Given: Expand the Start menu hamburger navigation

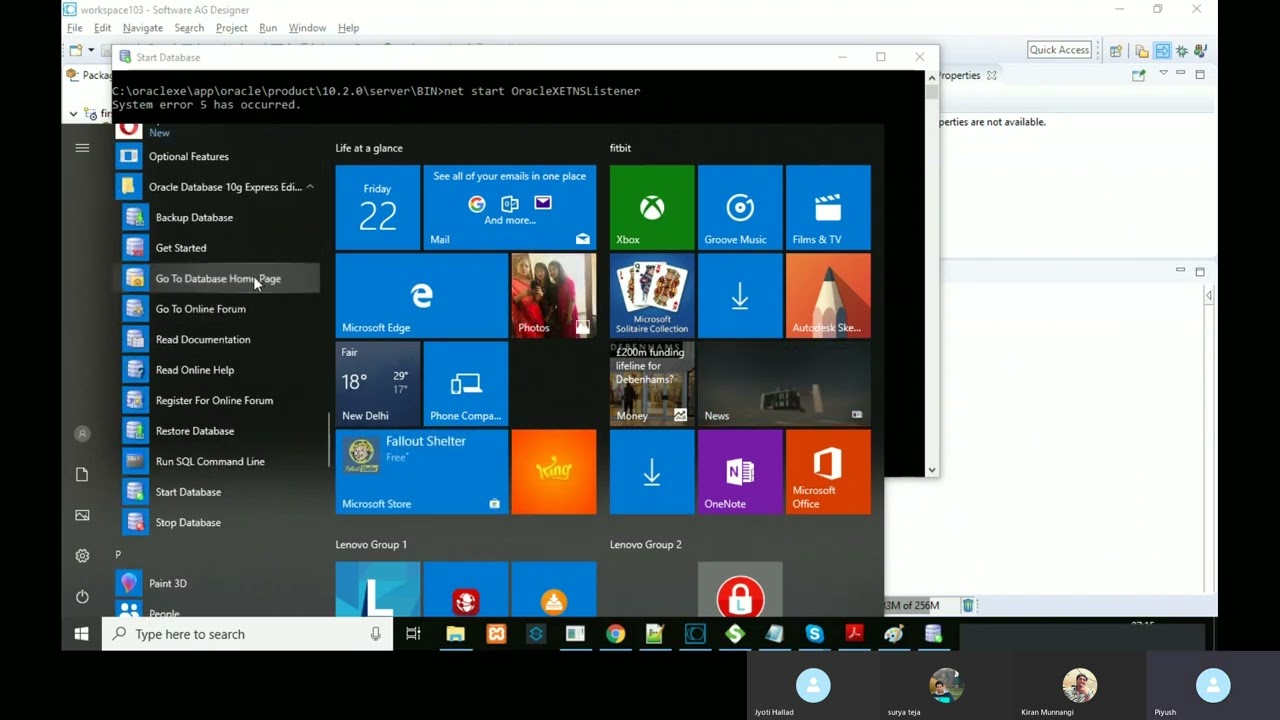Looking at the screenshot, I should click(82, 148).
